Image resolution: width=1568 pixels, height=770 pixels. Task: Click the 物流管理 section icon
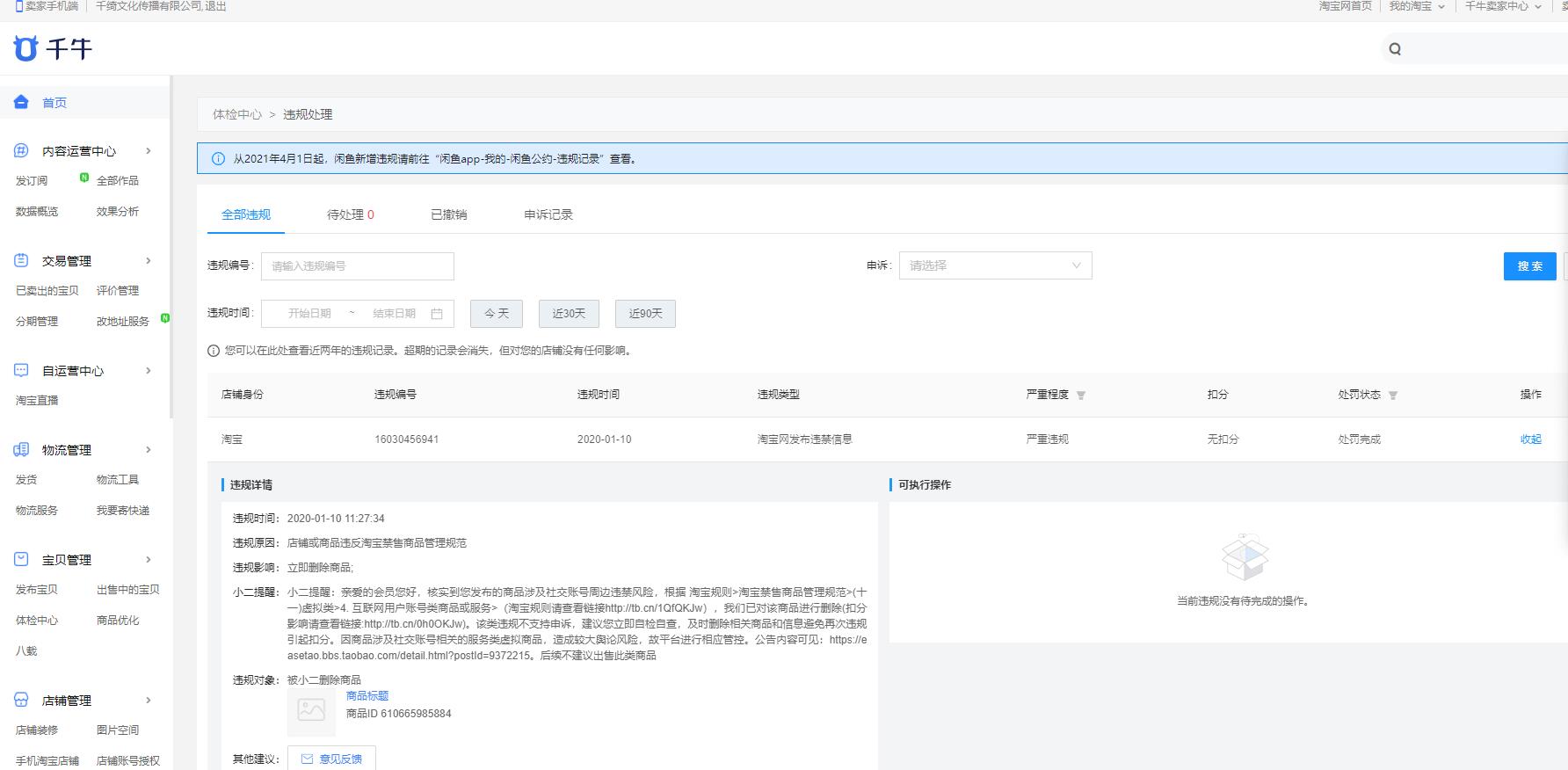21,449
